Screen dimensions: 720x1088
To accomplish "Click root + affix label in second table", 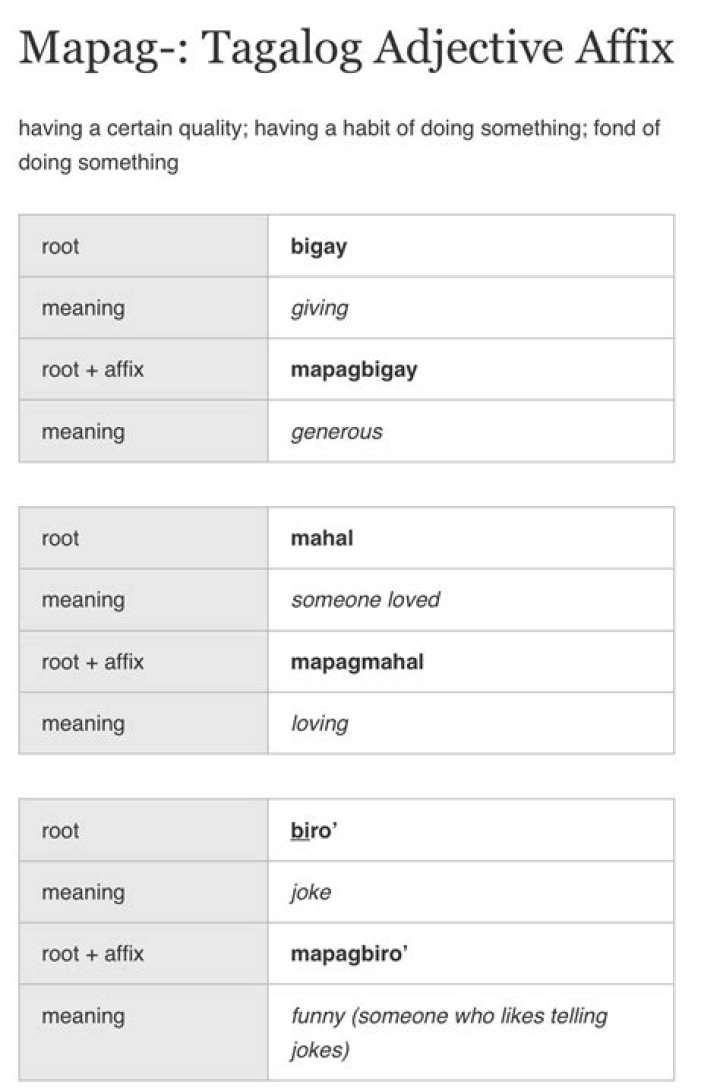I will point(92,662).
